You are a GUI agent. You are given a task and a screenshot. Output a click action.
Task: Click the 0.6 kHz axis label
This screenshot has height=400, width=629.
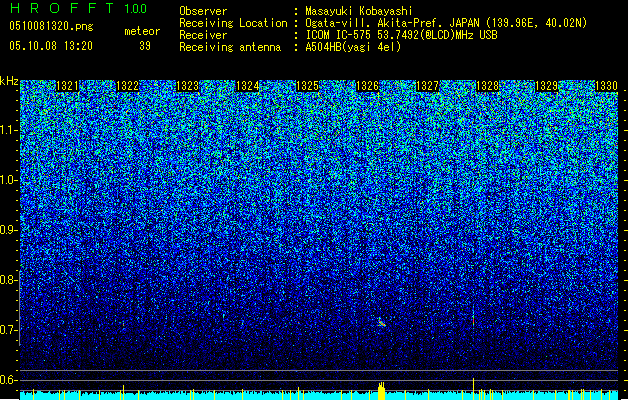9,380
